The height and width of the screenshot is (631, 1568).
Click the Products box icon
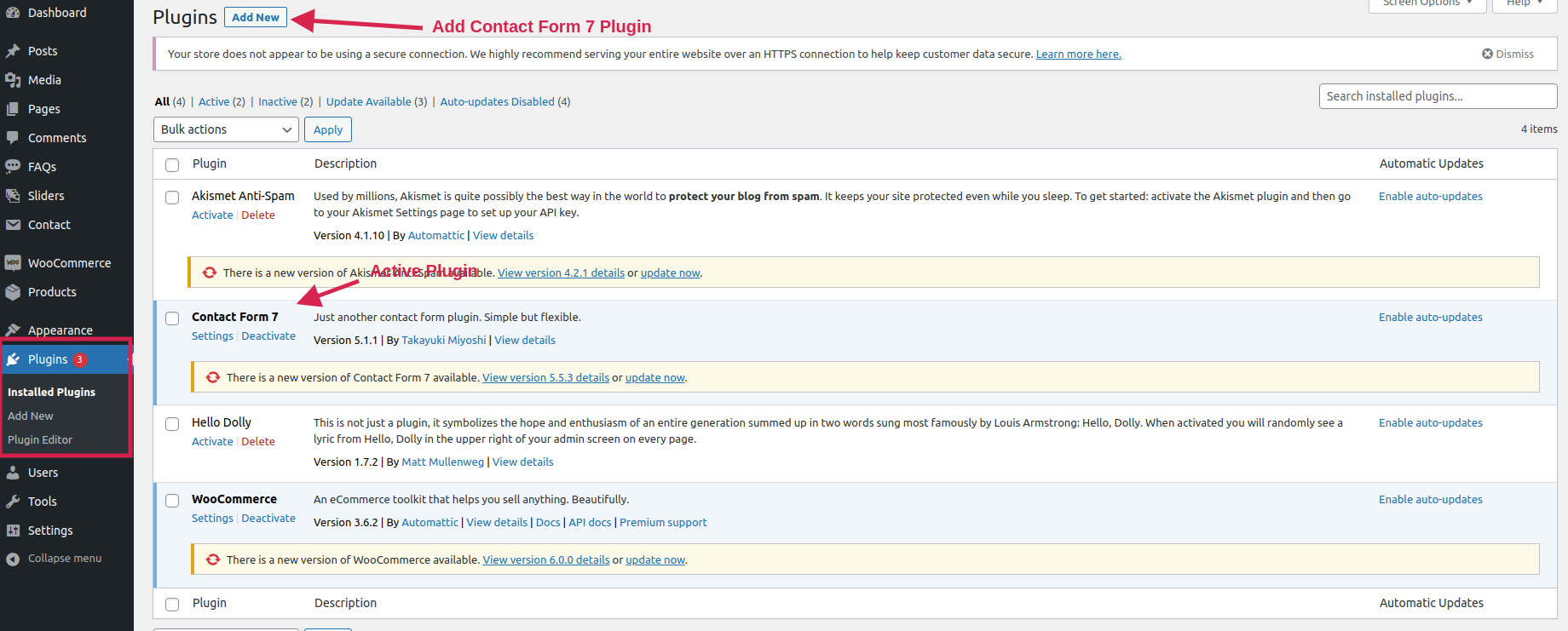click(x=13, y=292)
